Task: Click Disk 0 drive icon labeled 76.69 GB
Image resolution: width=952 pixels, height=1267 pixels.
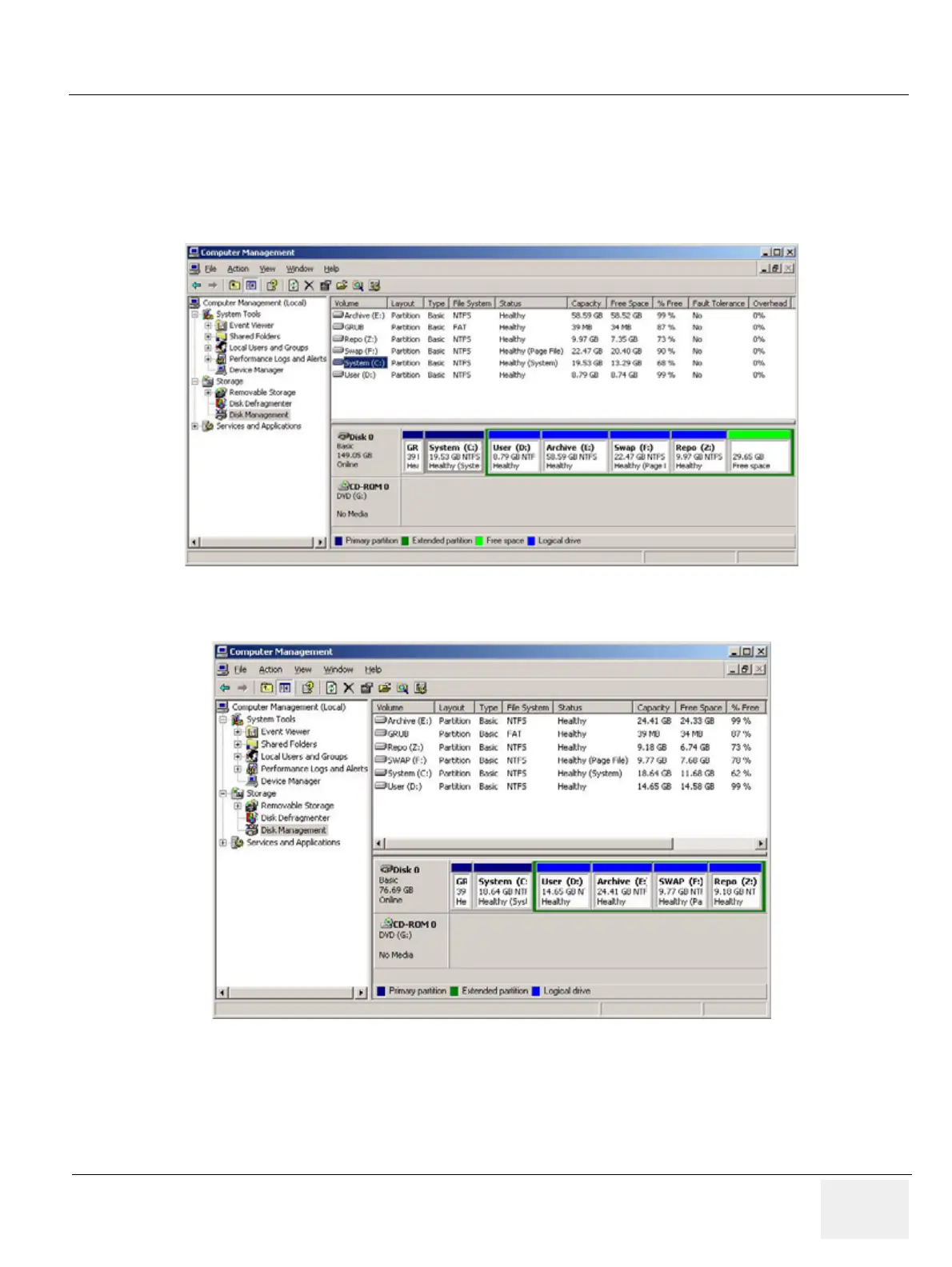Action: click(x=386, y=869)
